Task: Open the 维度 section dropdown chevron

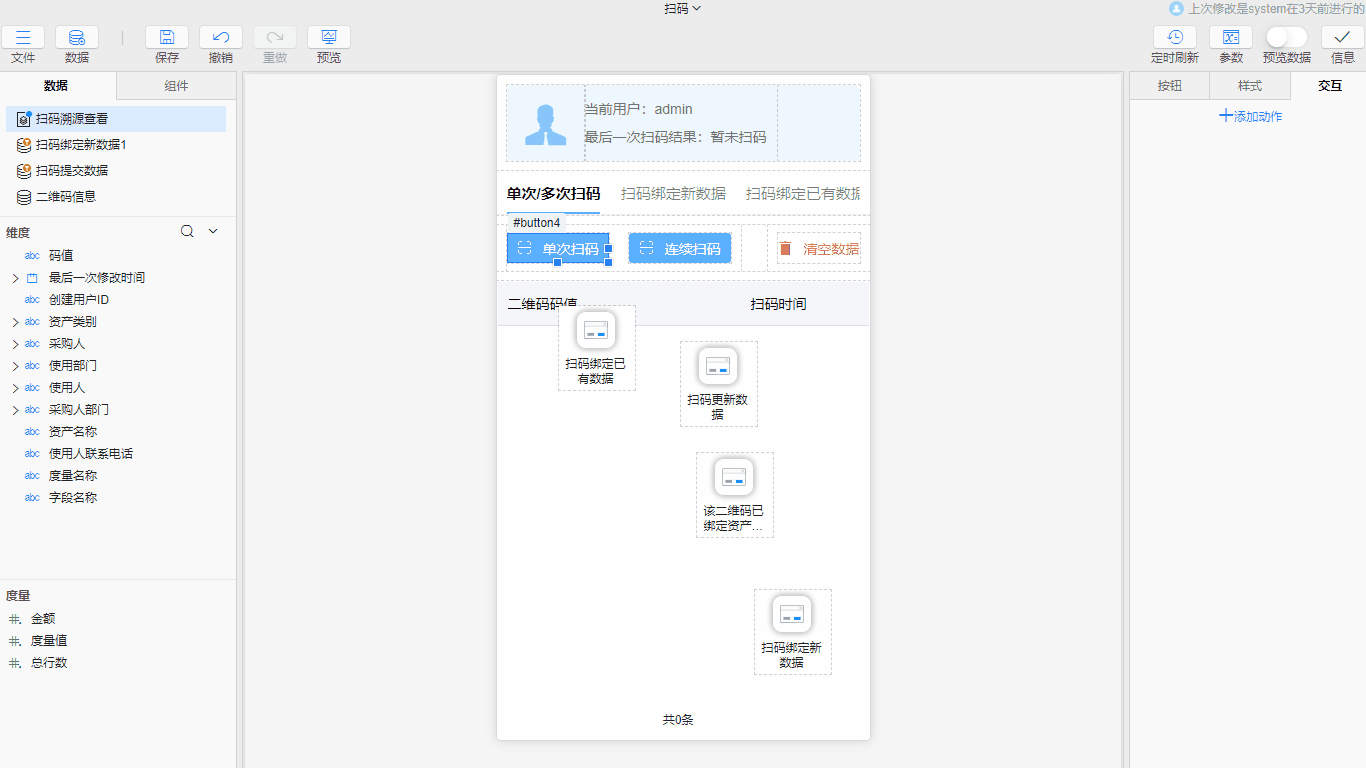Action: (213, 231)
